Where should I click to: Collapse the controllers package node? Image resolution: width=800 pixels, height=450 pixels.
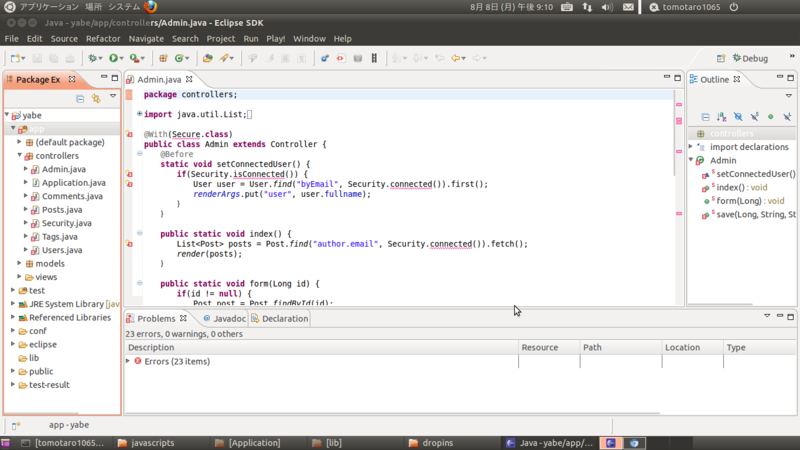point(19,155)
